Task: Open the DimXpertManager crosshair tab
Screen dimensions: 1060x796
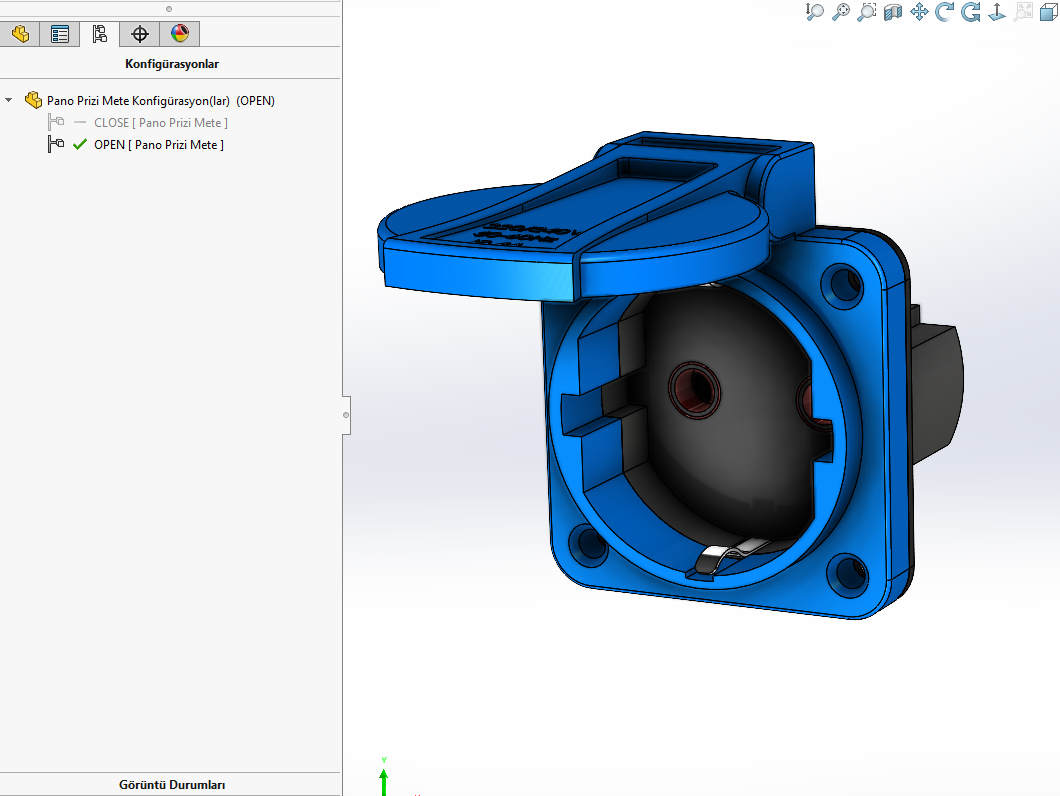Action: (x=140, y=34)
